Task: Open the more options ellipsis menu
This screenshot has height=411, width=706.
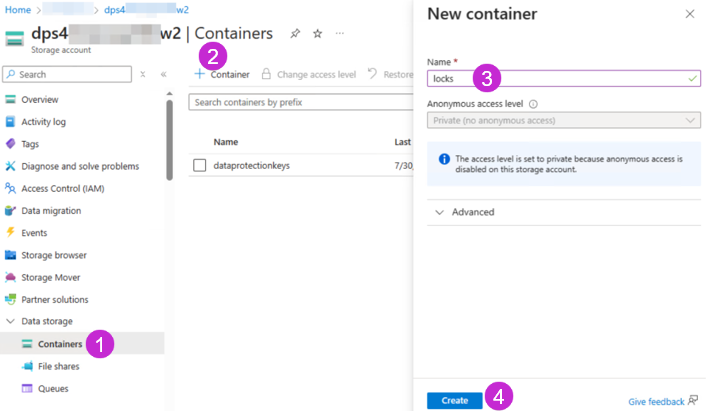Action: pyautogui.click(x=340, y=33)
